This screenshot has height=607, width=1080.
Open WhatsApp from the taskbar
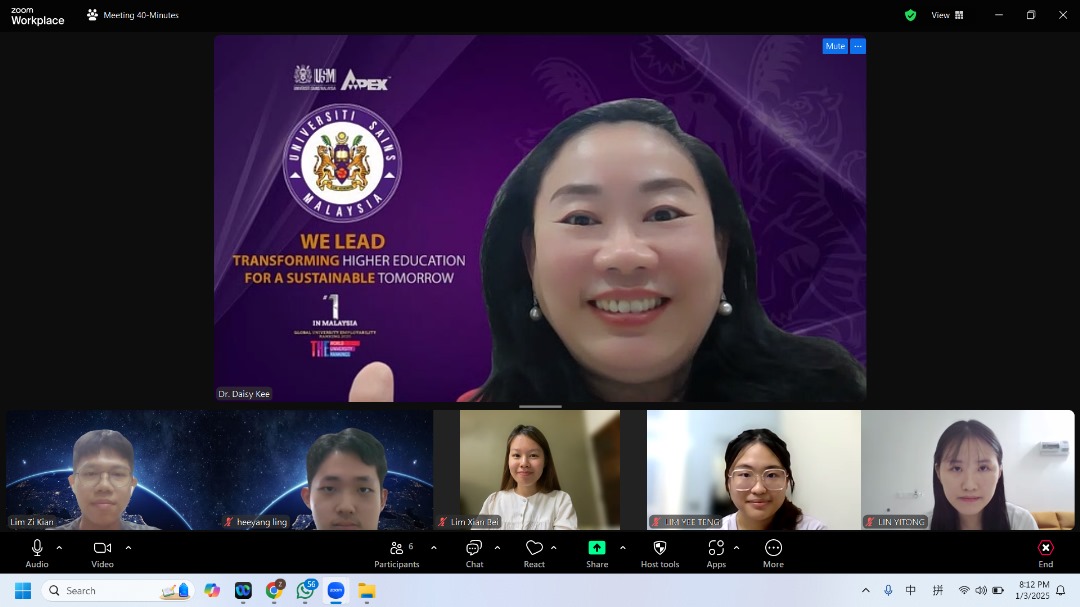[x=306, y=590]
